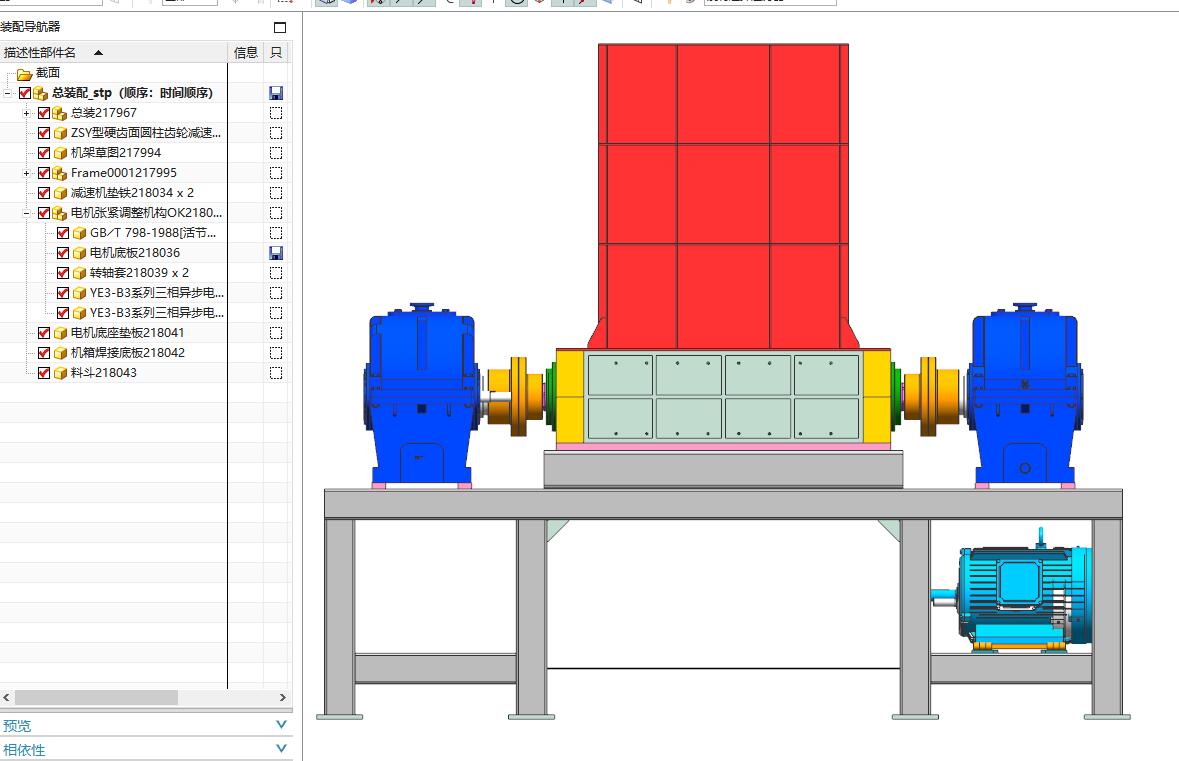
Task: Expand the 相依性 panel chevron
Action: (x=281, y=749)
